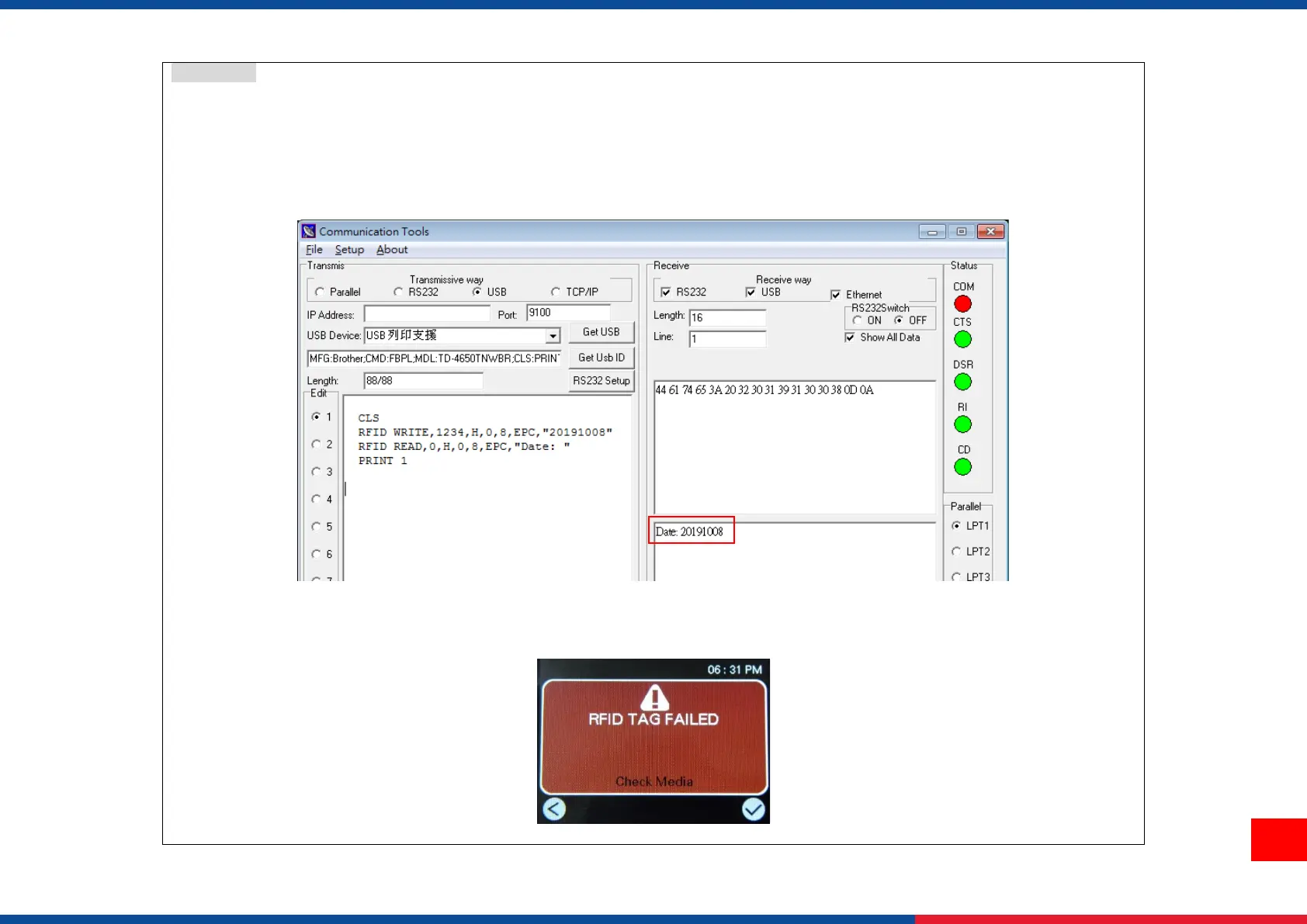Click the 'PRINT 1' command line

[x=383, y=461]
